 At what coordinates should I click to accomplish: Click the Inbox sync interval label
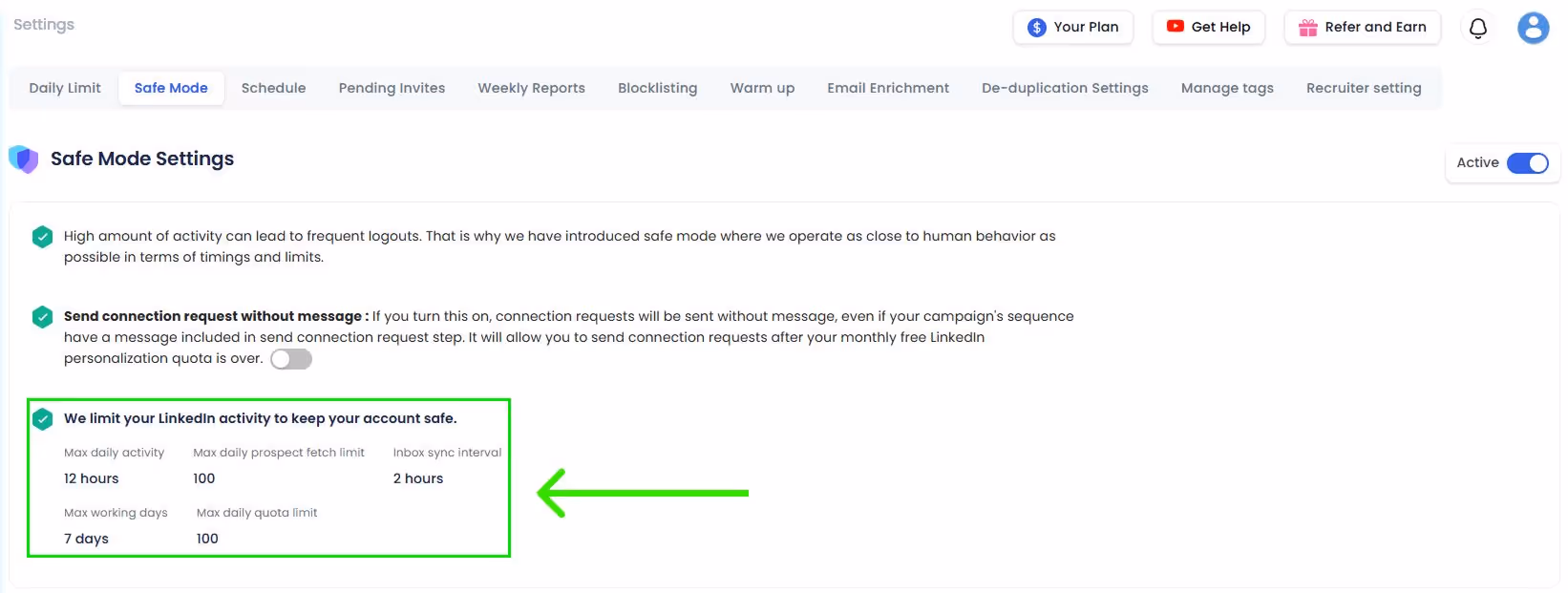click(447, 453)
